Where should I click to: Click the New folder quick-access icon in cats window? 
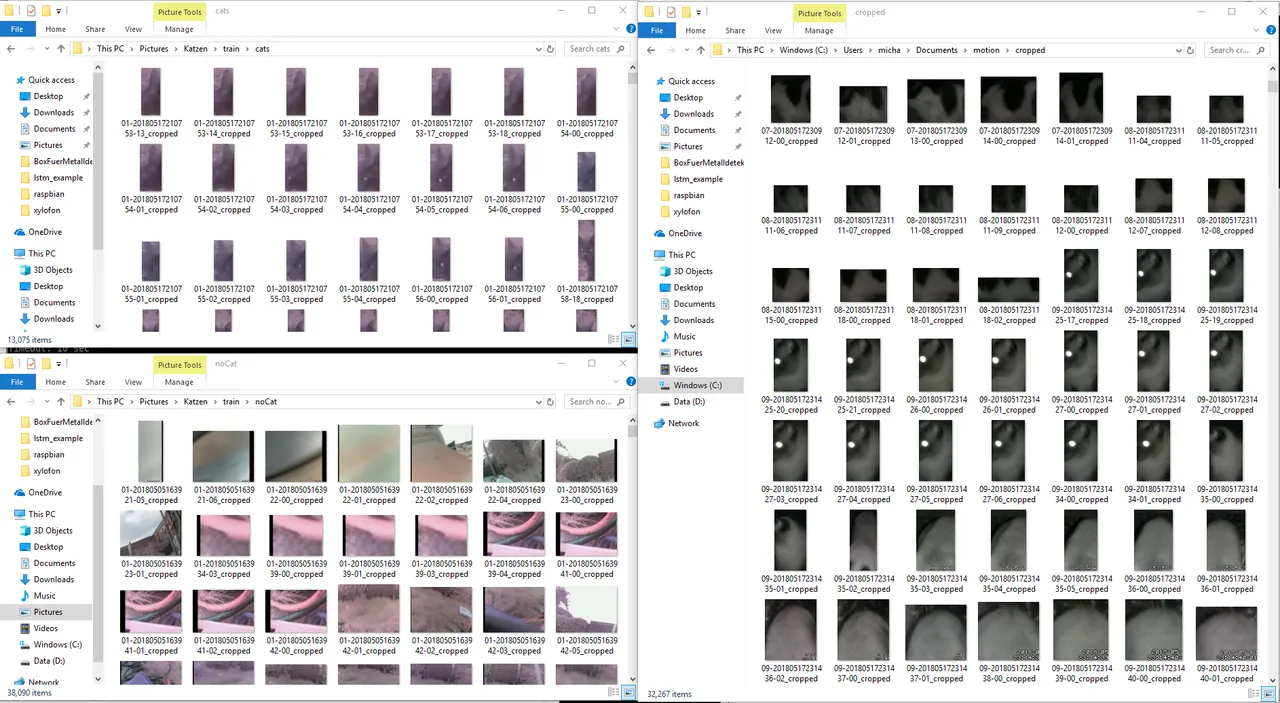coord(45,10)
